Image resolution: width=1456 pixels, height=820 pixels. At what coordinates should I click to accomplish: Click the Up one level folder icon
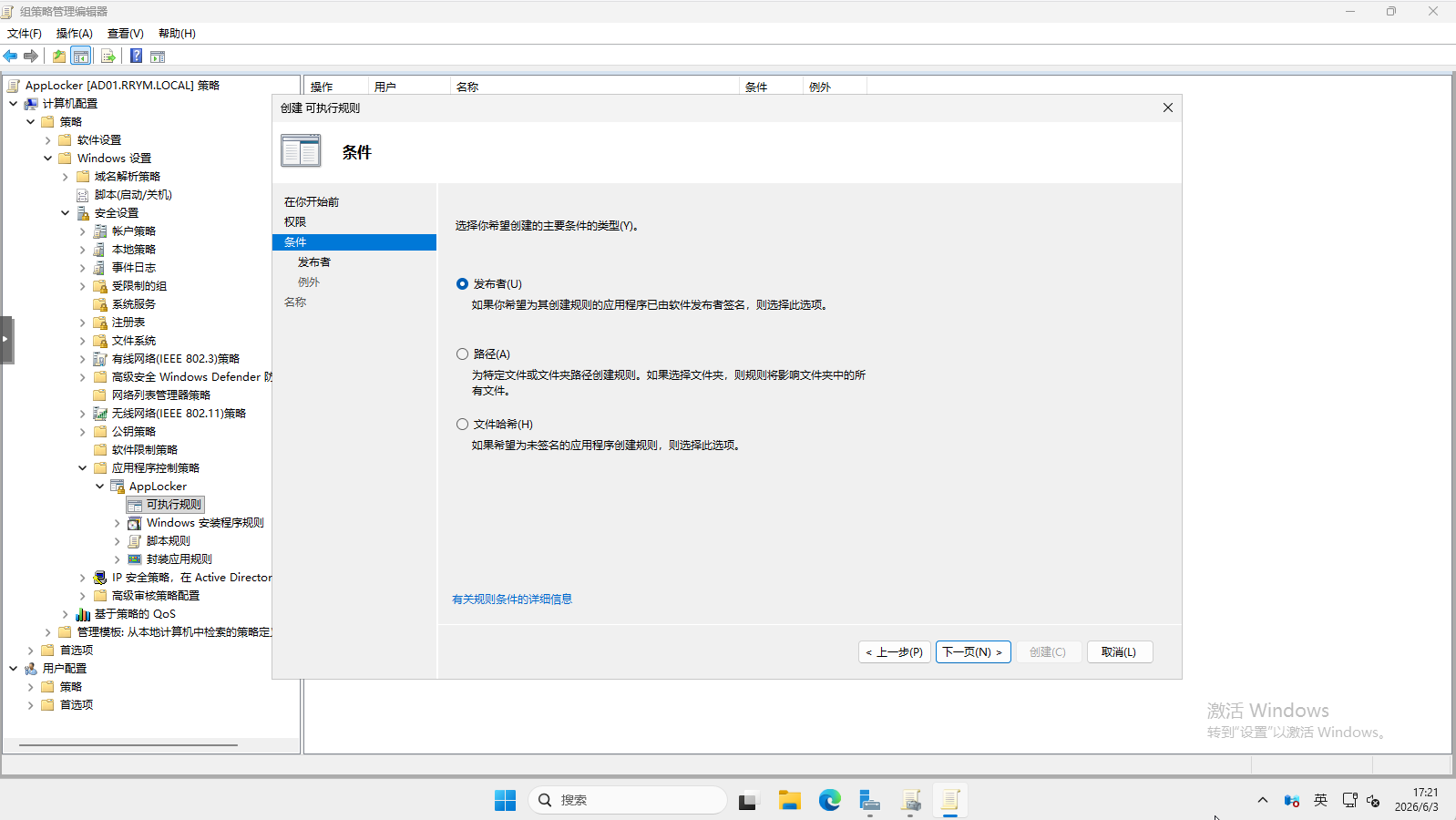(x=59, y=56)
